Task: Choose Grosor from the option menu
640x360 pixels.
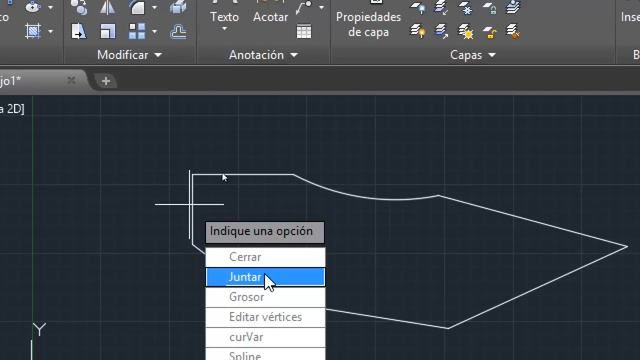Action: tap(265, 297)
